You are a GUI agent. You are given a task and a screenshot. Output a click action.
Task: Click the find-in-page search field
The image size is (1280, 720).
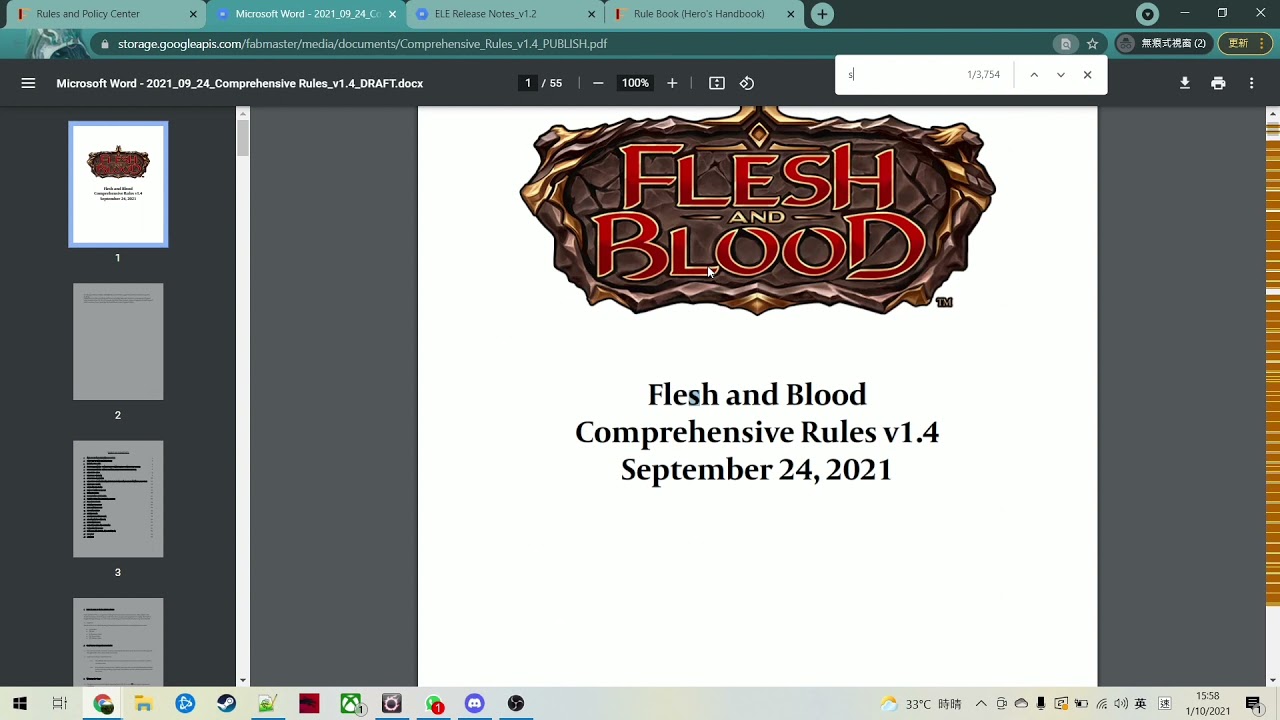(x=900, y=75)
